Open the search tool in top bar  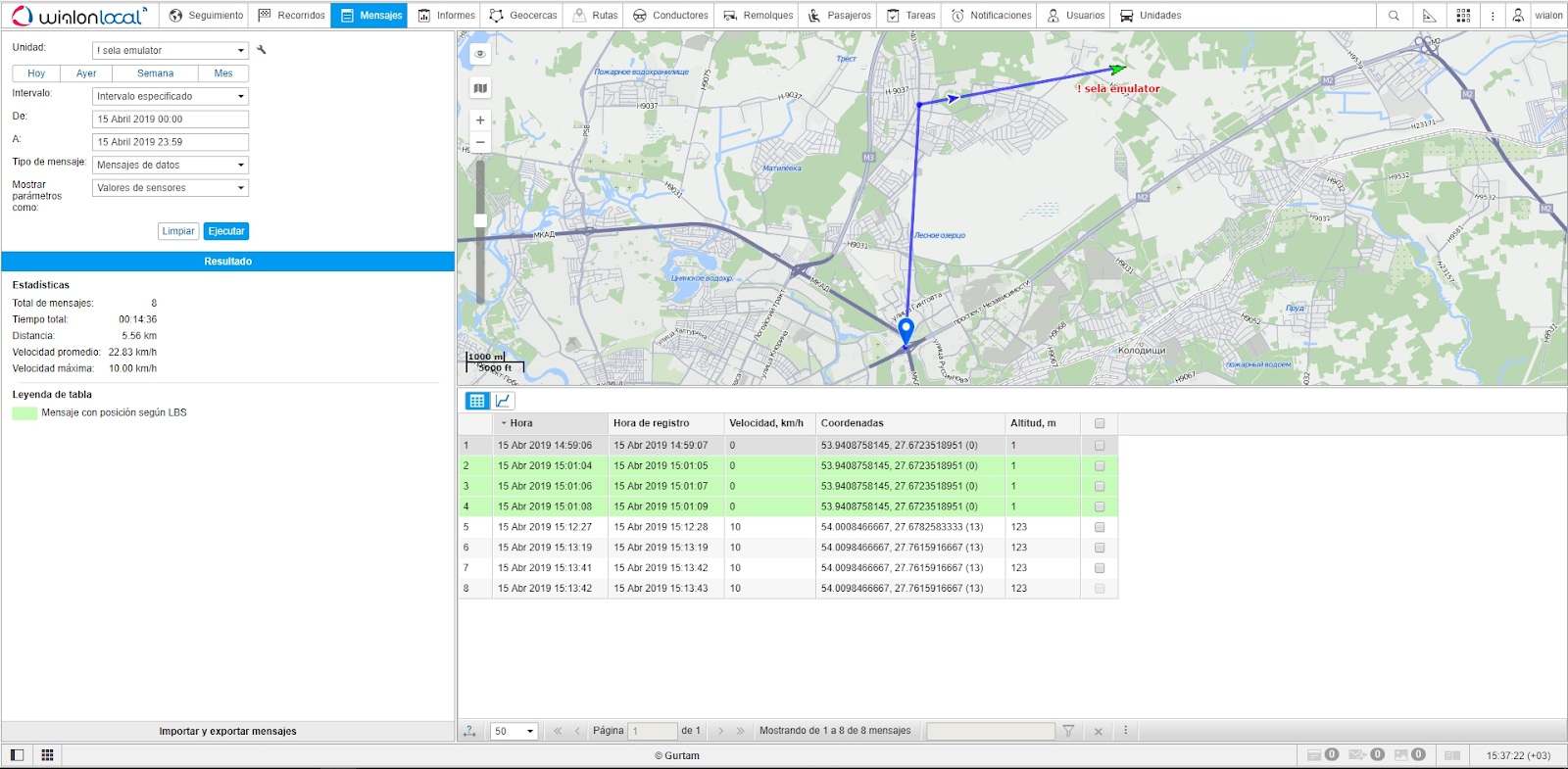point(1394,16)
